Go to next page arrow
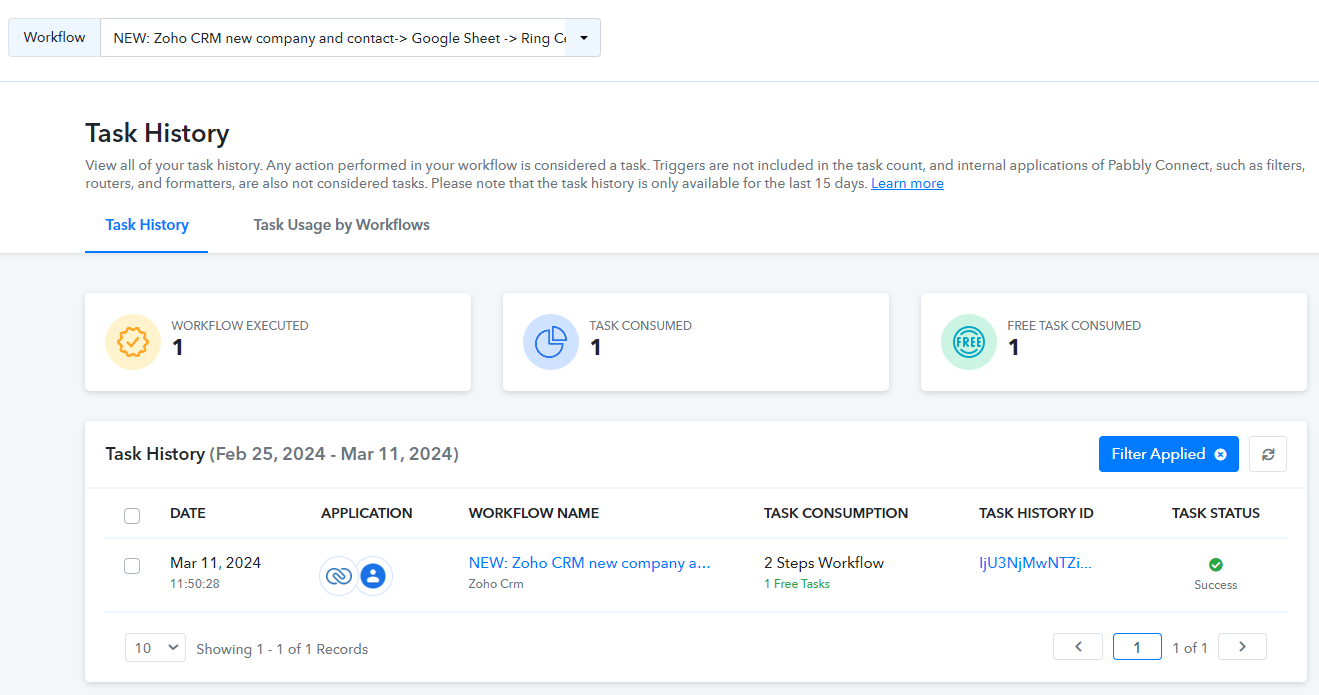 (1242, 647)
